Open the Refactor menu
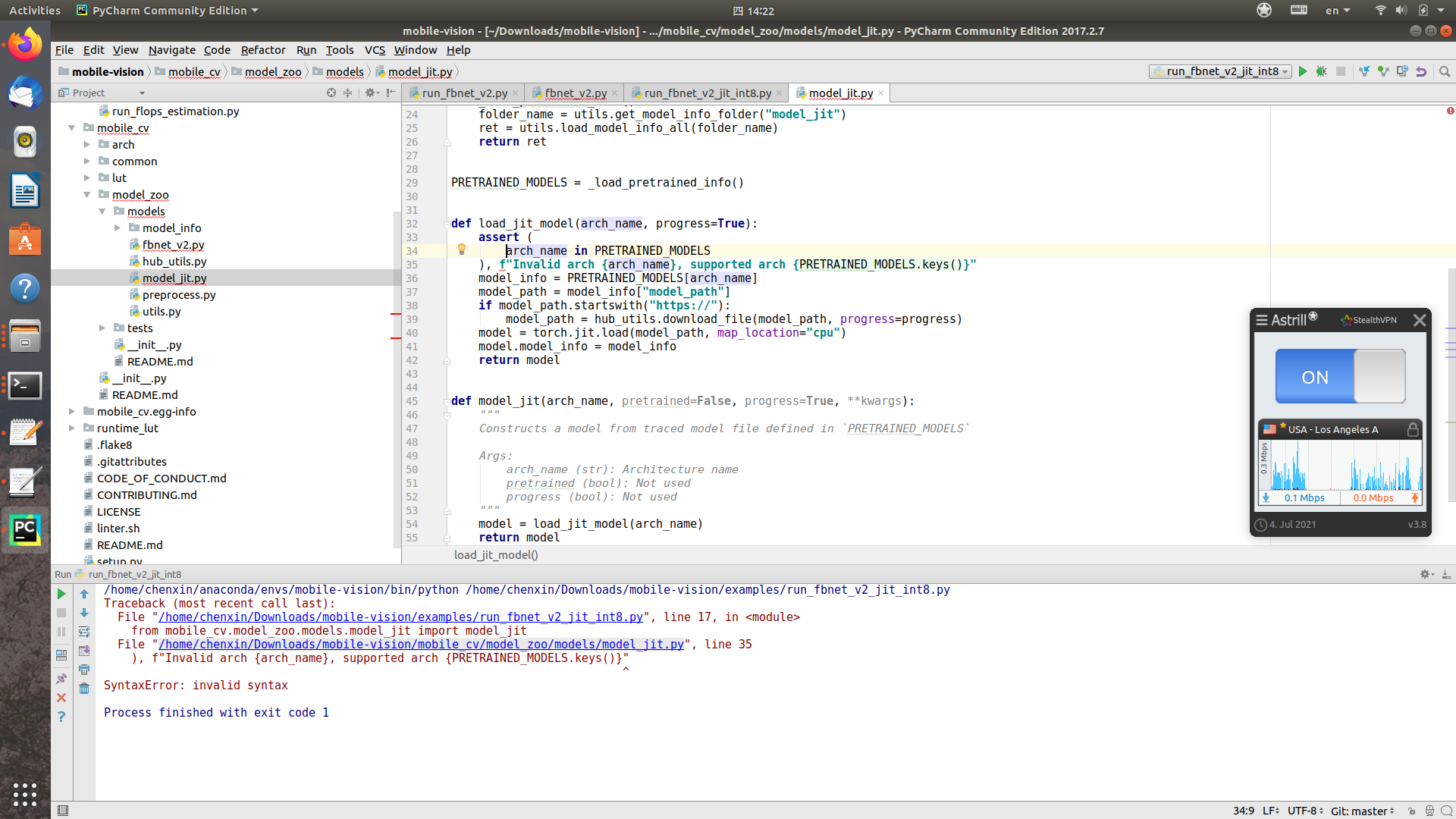The height and width of the screenshot is (819, 1456). (263, 50)
